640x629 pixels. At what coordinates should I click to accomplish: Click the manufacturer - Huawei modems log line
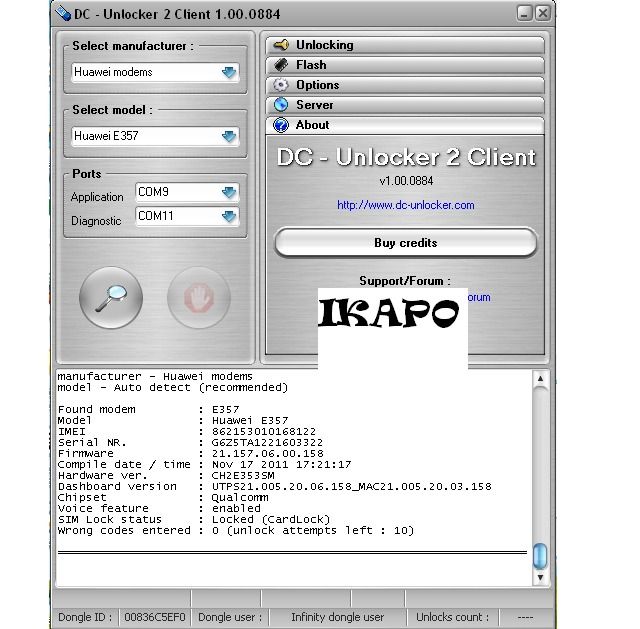[155, 376]
